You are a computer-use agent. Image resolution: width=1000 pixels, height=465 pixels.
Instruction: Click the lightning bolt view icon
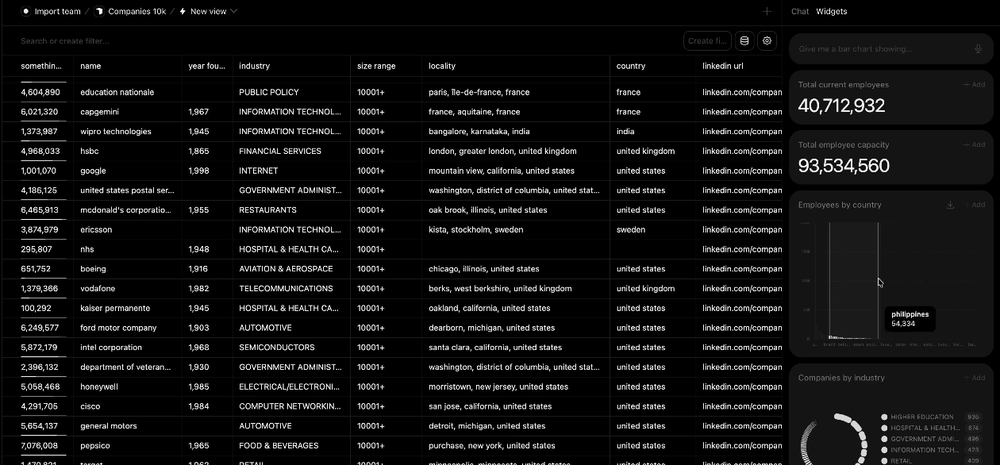pos(182,11)
